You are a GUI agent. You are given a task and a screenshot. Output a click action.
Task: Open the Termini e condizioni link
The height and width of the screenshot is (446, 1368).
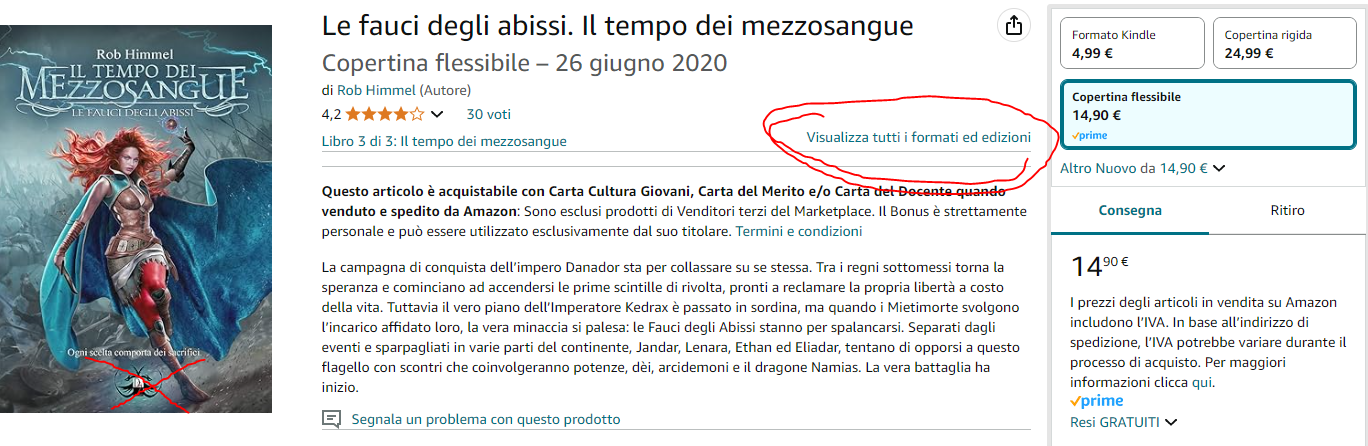pyautogui.click(x=798, y=231)
